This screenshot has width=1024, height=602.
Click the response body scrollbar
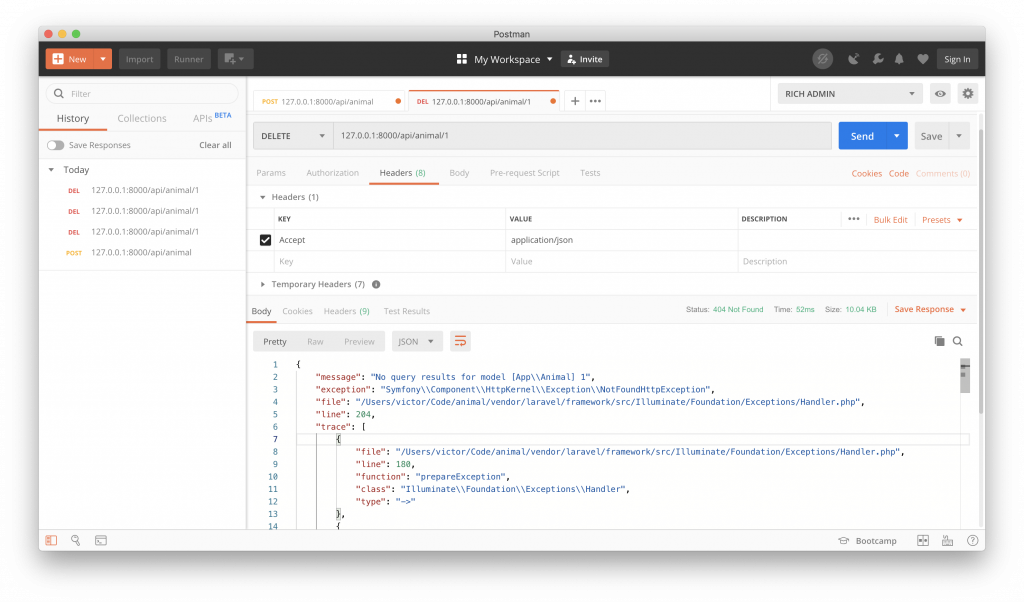(965, 376)
